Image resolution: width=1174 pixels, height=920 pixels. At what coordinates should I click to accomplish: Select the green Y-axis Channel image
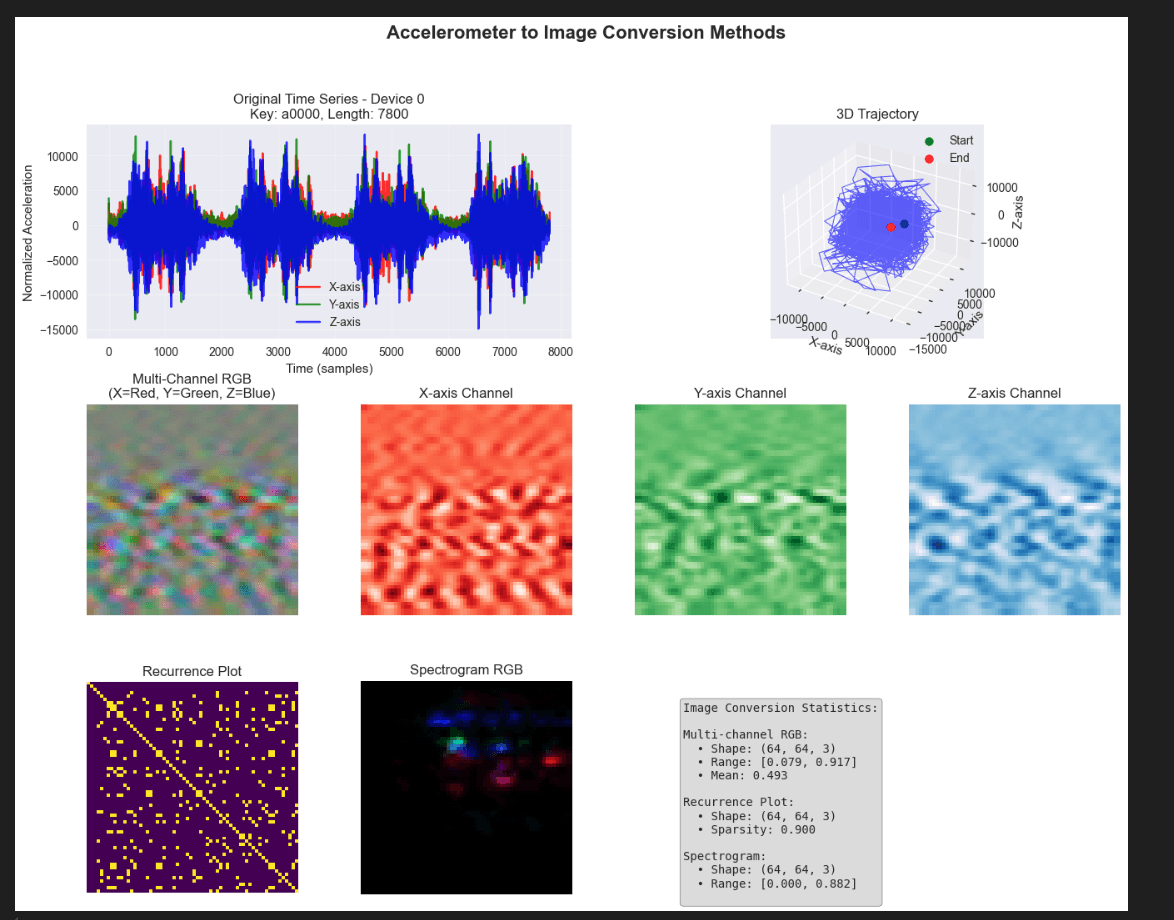coord(740,509)
